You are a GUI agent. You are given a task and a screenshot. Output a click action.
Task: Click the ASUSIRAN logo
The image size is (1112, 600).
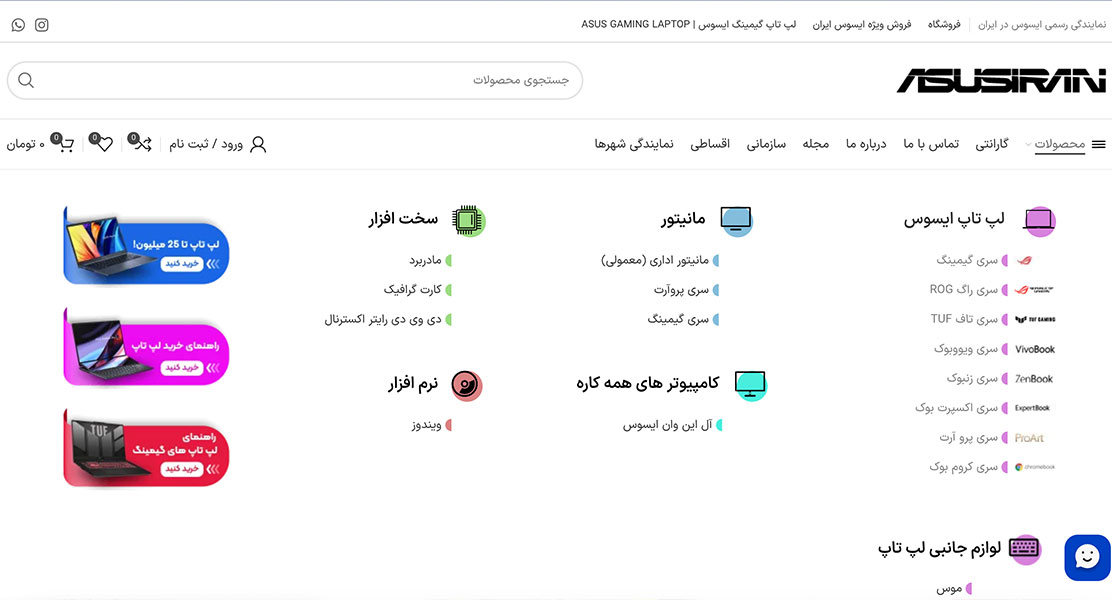[1001, 81]
